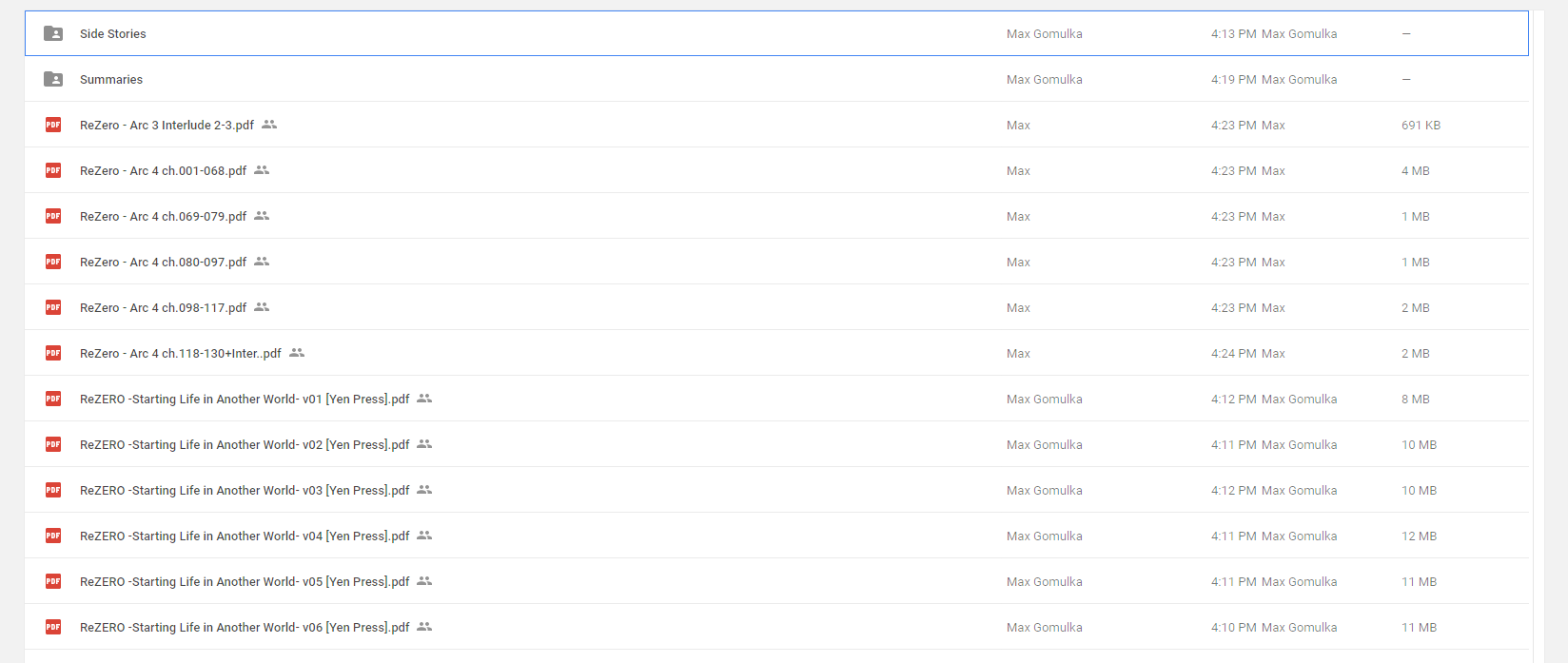The height and width of the screenshot is (663, 1568).
Task: Click owner 'Max Gomulka' in Summaries row
Action: [1045, 79]
